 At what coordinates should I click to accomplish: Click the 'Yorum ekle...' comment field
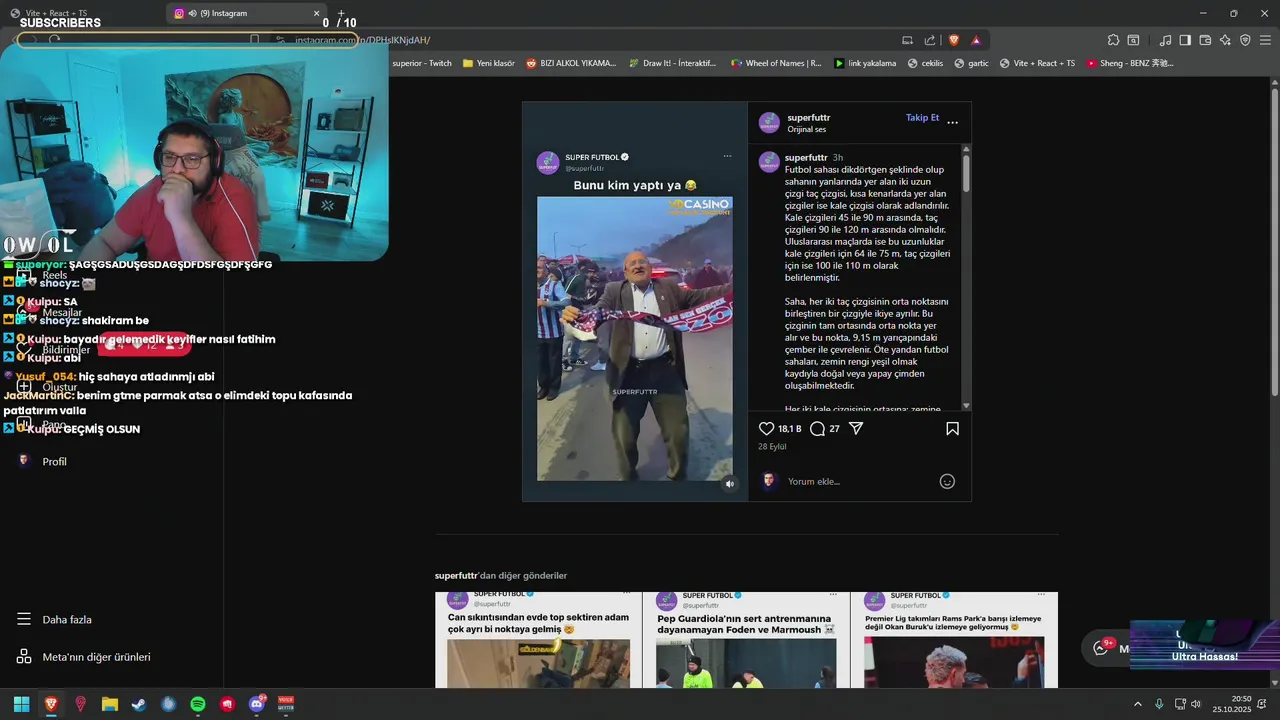pos(860,482)
